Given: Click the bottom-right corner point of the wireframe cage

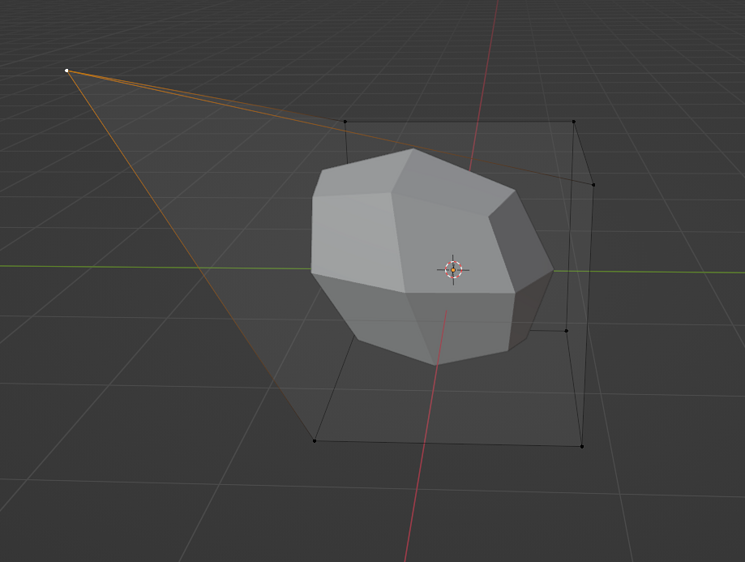Looking at the screenshot, I should (x=582, y=447).
